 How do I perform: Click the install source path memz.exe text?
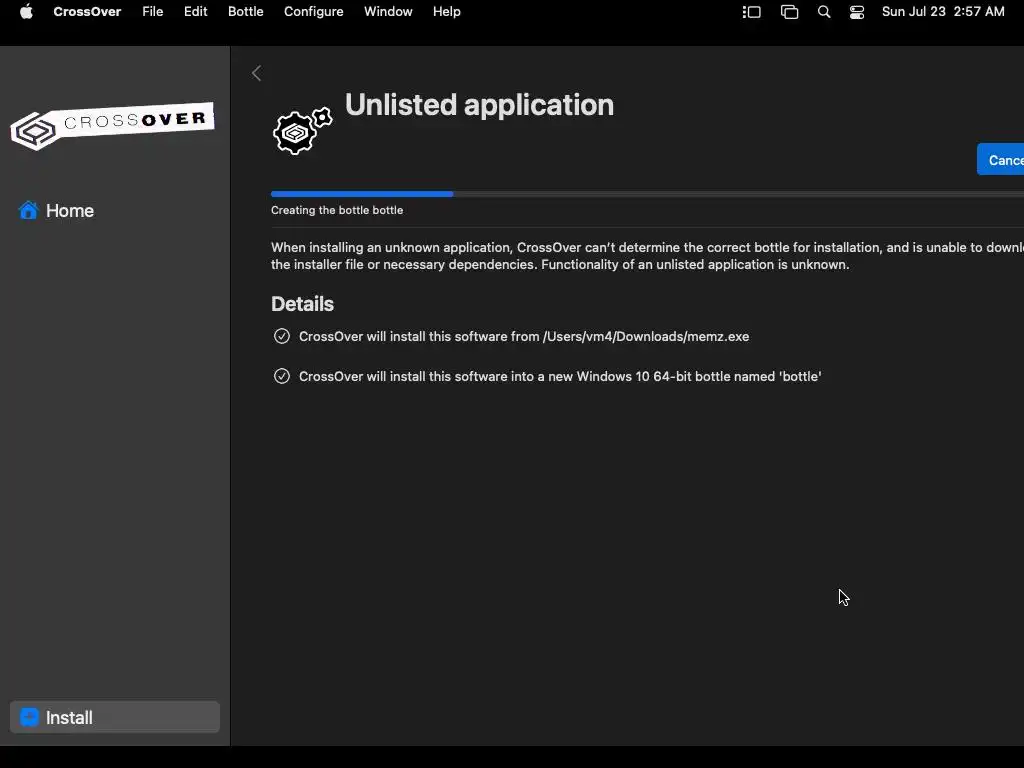tap(524, 336)
